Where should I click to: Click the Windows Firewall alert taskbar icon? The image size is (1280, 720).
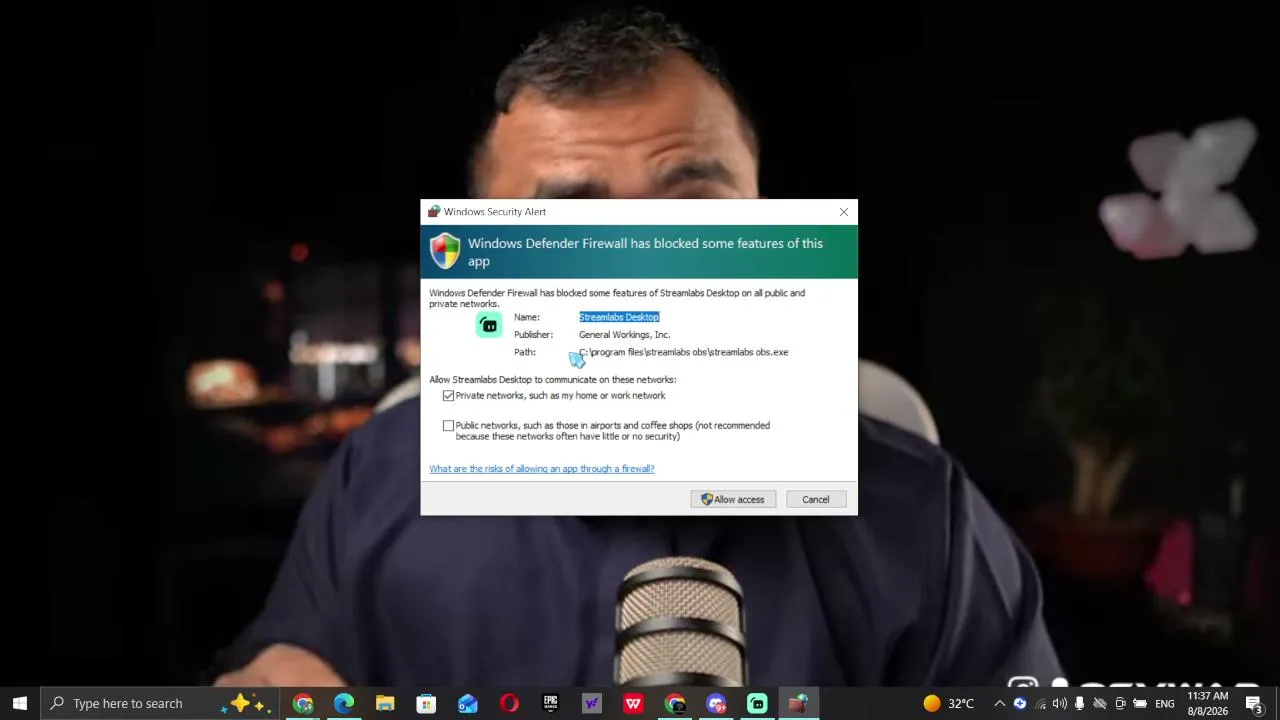click(798, 703)
